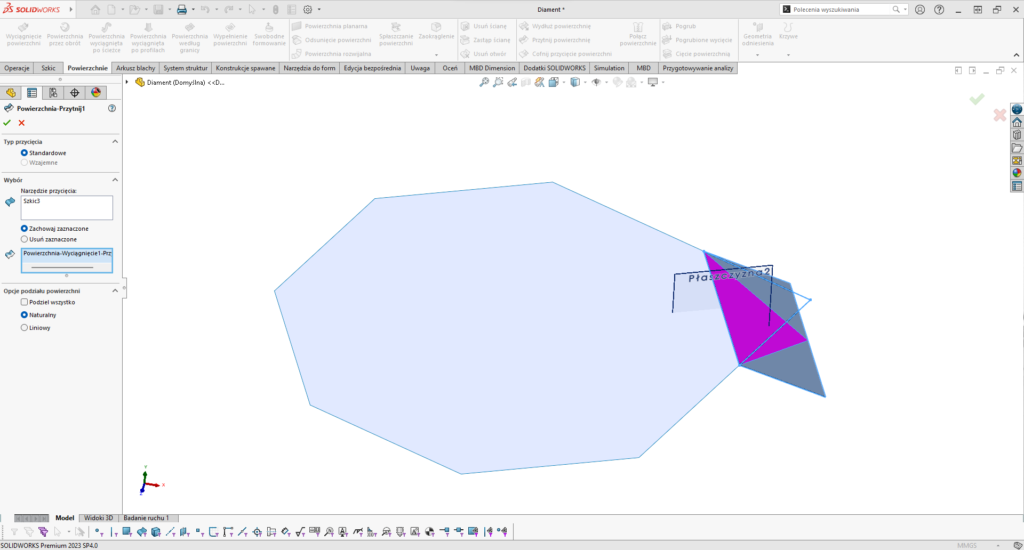
Task: Confirm the surface trim with green checkmark
Action: point(8,122)
